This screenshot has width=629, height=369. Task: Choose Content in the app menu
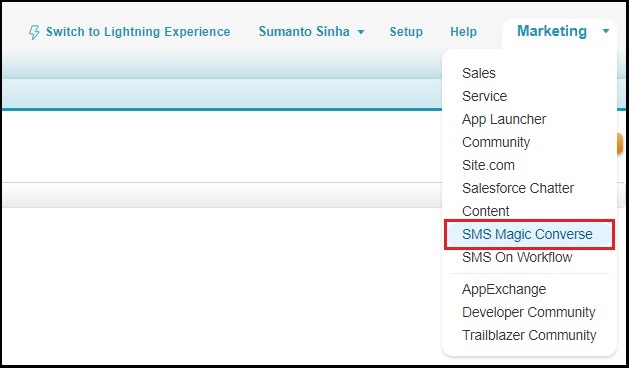(x=485, y=211)
